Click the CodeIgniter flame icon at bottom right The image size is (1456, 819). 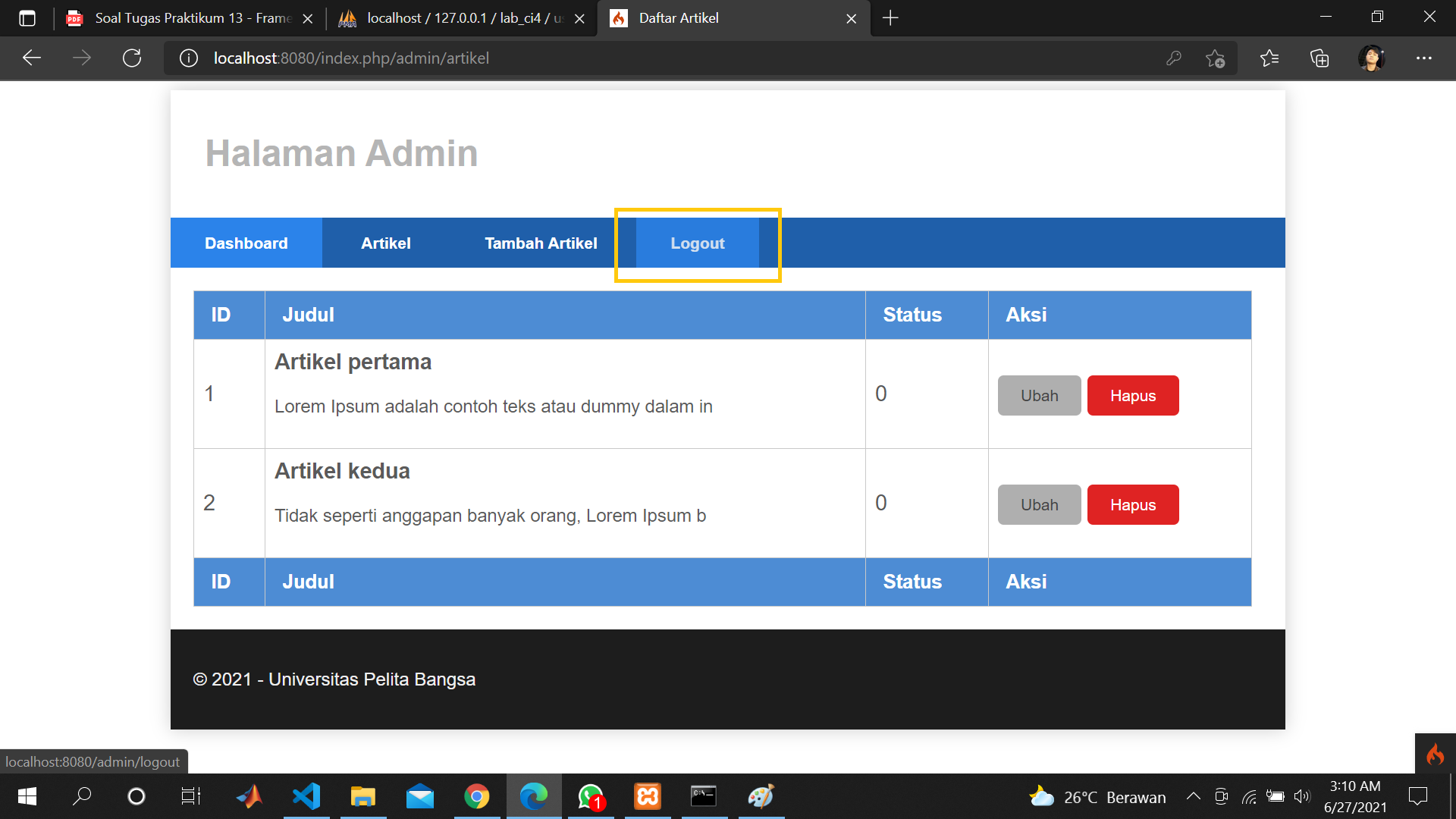(1436, 754)
